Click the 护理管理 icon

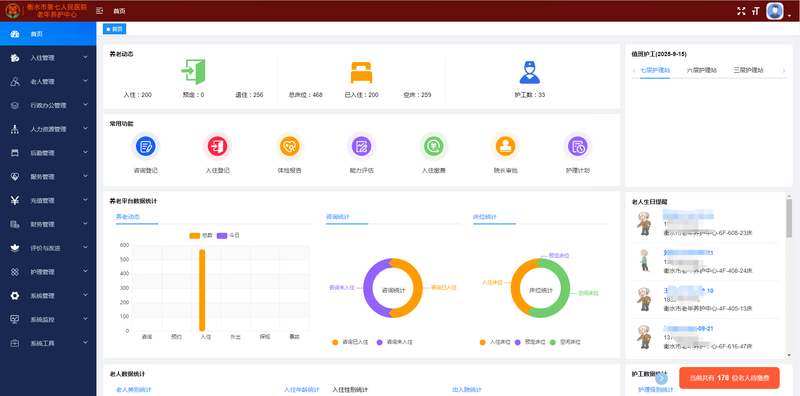(x=15, y=272)
